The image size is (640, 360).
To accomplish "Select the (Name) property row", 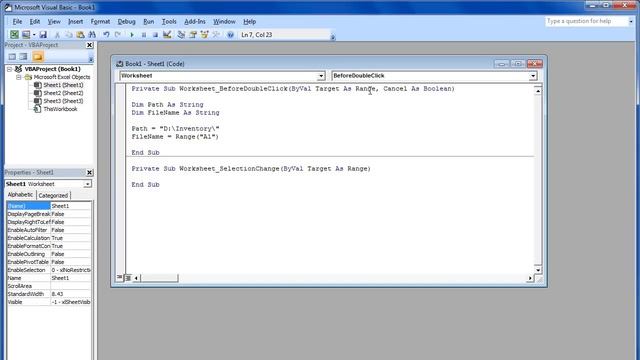I will coord(49,206).
